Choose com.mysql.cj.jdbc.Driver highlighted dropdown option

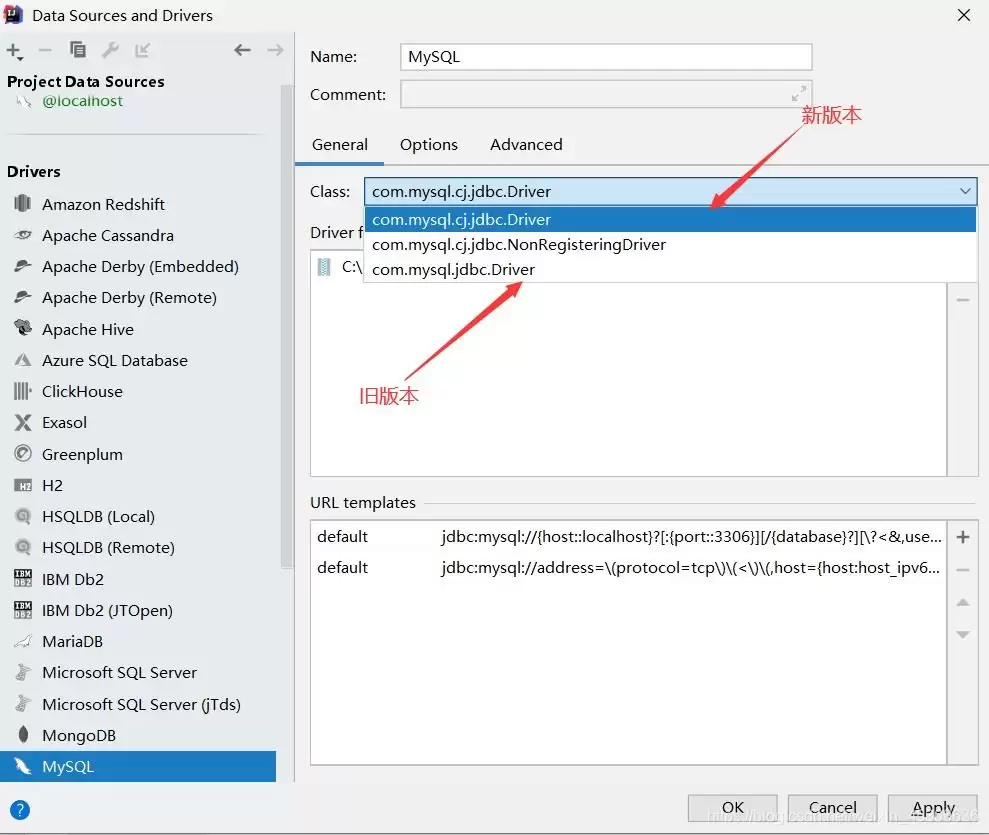pos(670,219)
